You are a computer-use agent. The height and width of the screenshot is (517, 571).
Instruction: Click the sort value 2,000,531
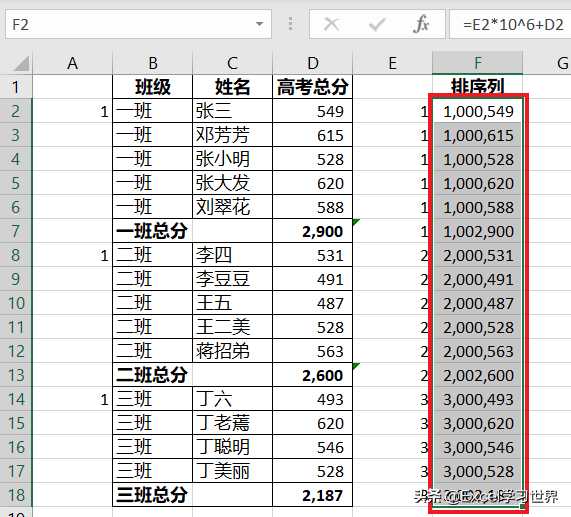(x=477, y=255)
